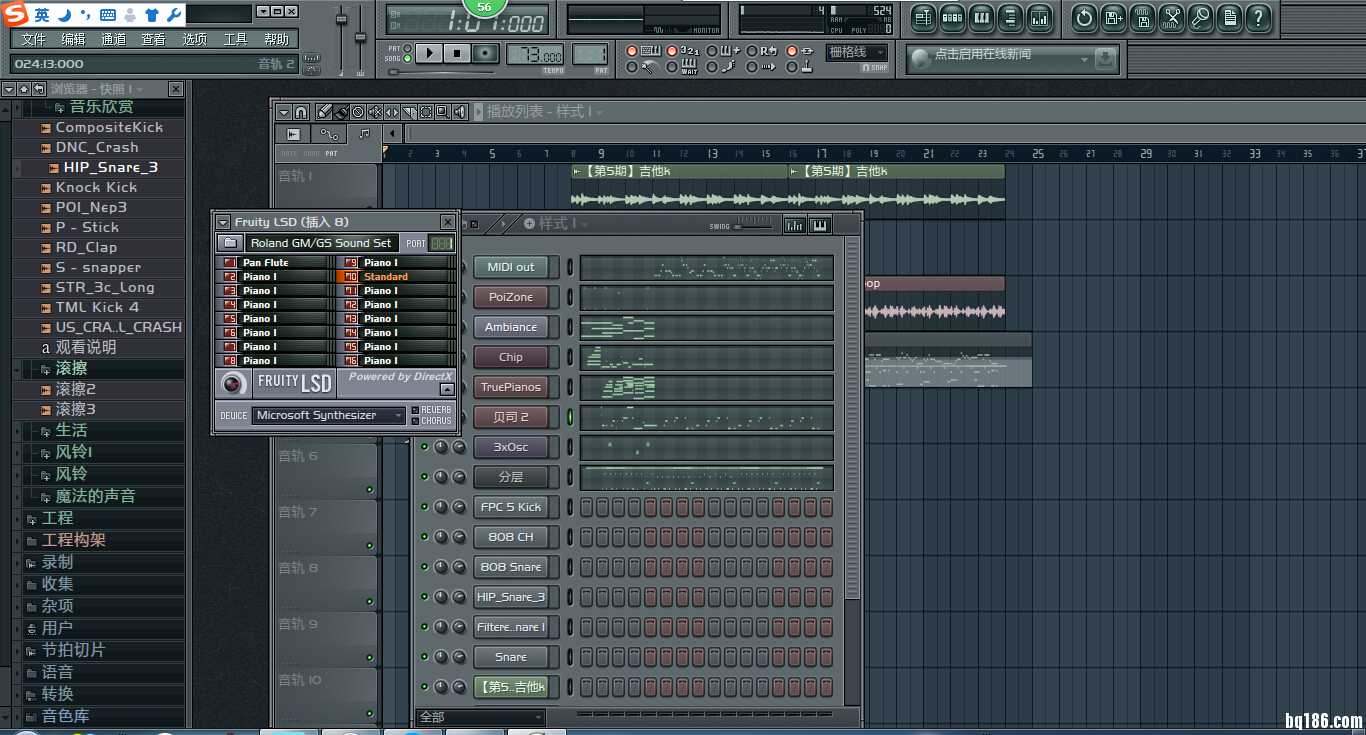Click the save new version icon

[1113, 17]
